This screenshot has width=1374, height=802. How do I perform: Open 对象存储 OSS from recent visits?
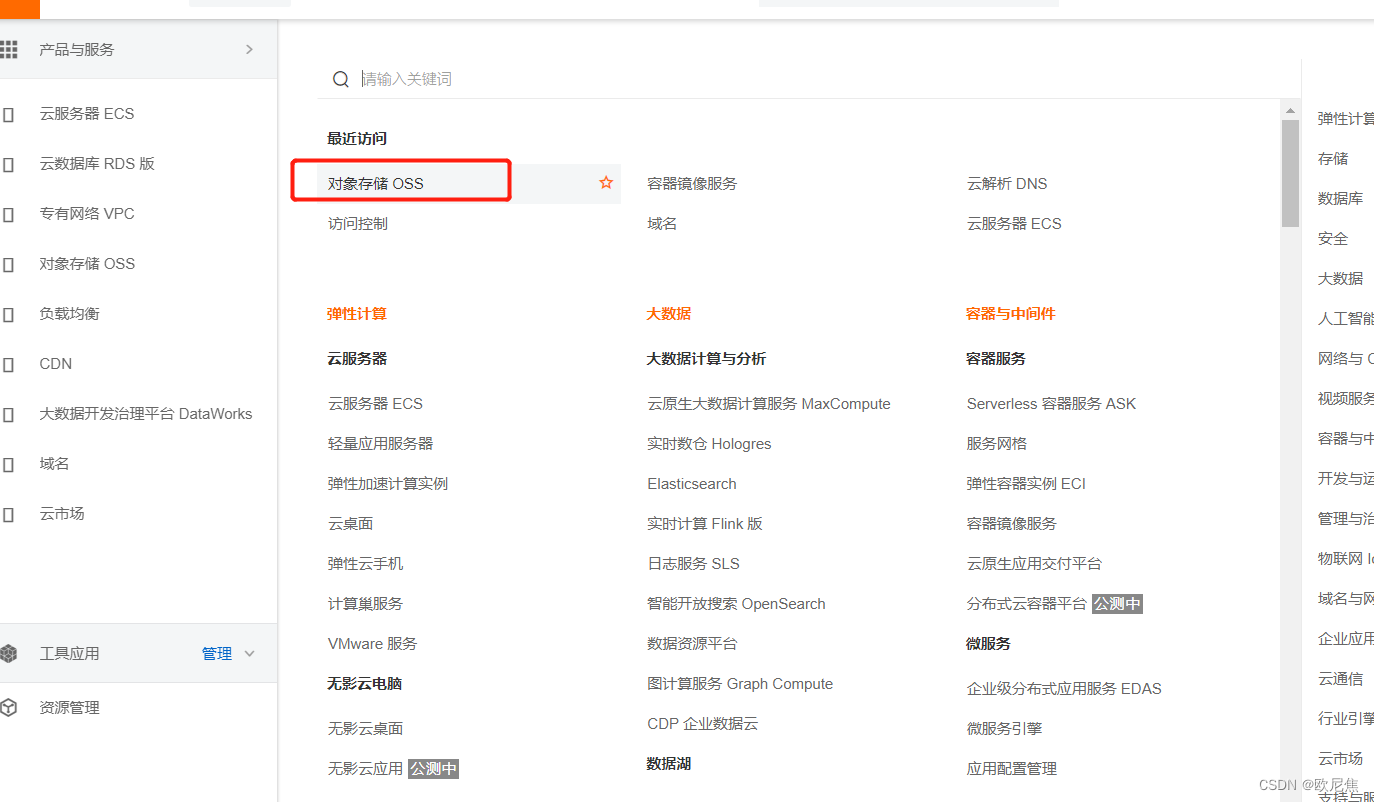[x=376, y=183]
